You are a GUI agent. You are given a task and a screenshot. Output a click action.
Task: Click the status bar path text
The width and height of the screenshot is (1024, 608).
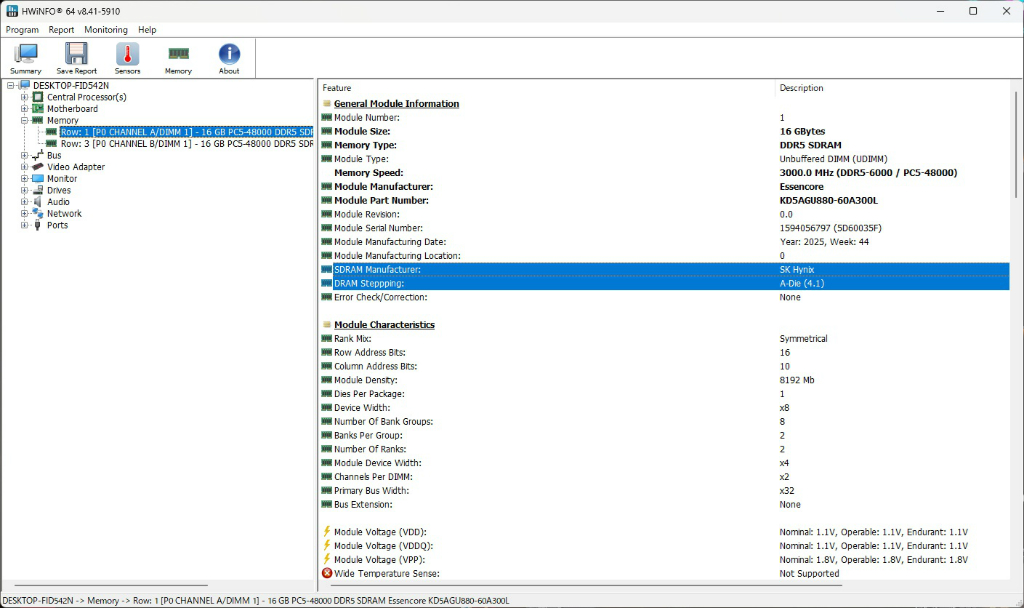tap(256, 601)
